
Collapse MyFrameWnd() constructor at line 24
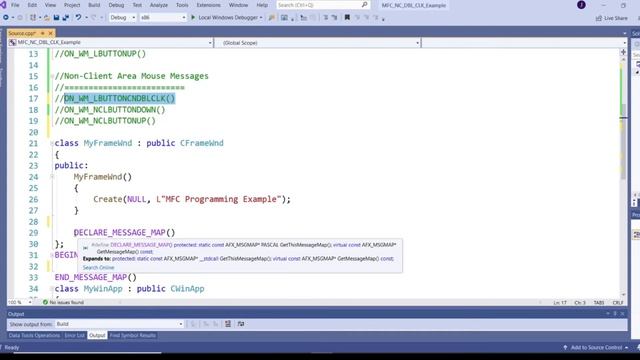tap(52, 177)
